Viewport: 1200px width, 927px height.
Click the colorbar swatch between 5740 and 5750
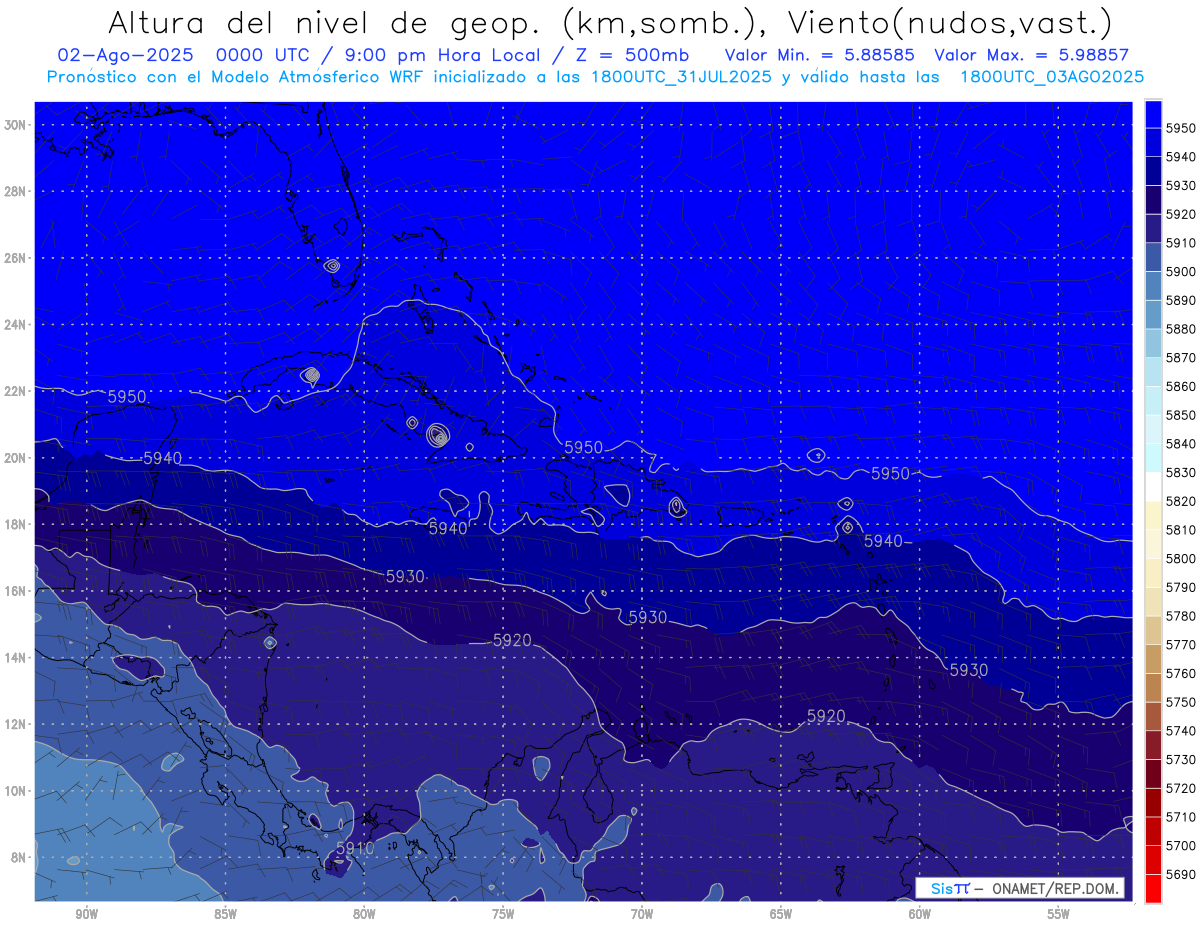click(x=1153, y=716)
